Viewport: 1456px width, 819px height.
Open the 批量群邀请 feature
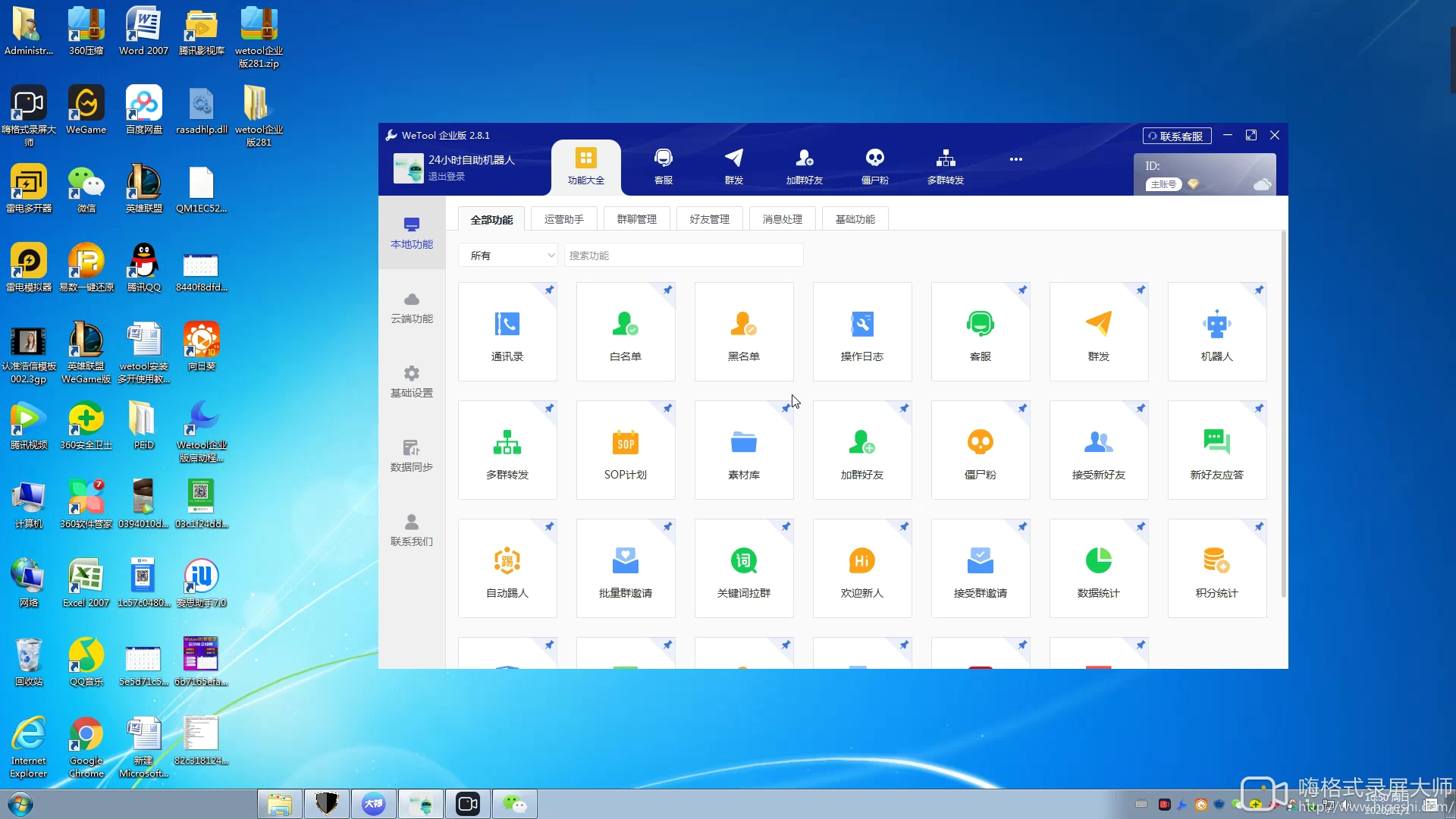click(626, 568)
